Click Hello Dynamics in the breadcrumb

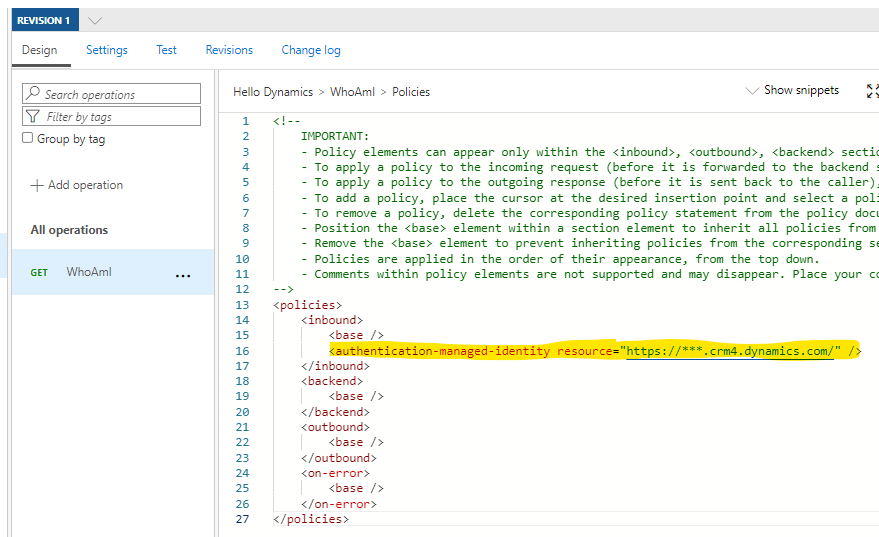(273, 92)
